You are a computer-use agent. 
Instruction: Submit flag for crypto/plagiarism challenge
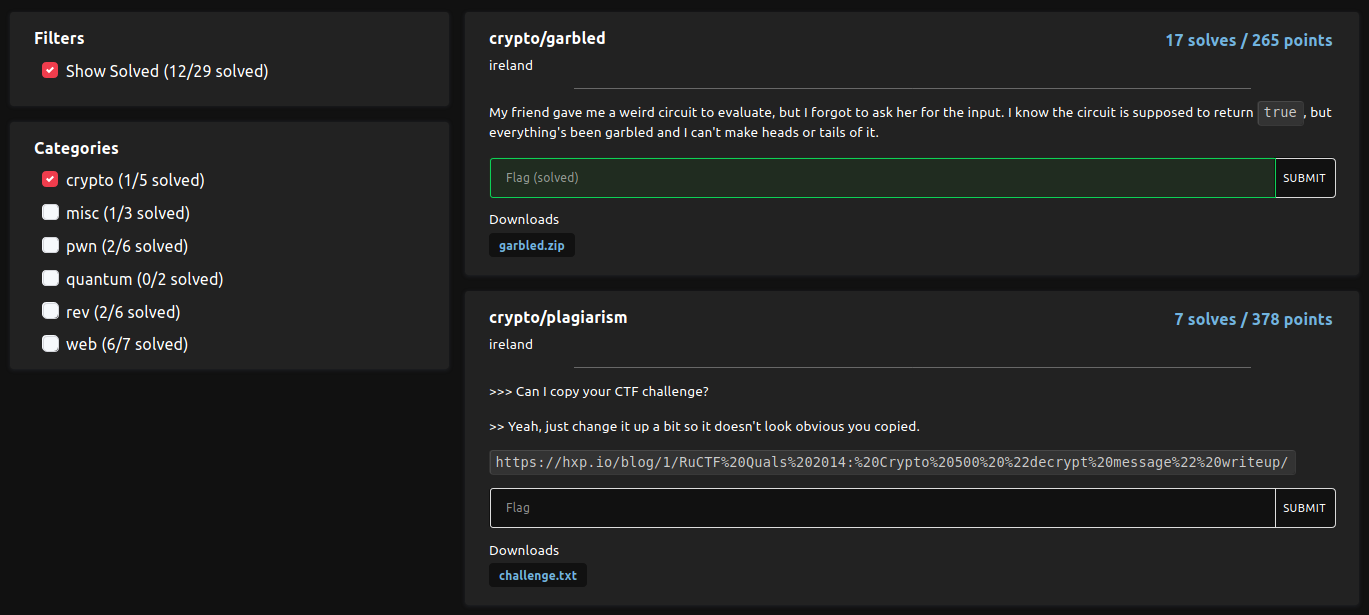click(x=1305, y=508)
